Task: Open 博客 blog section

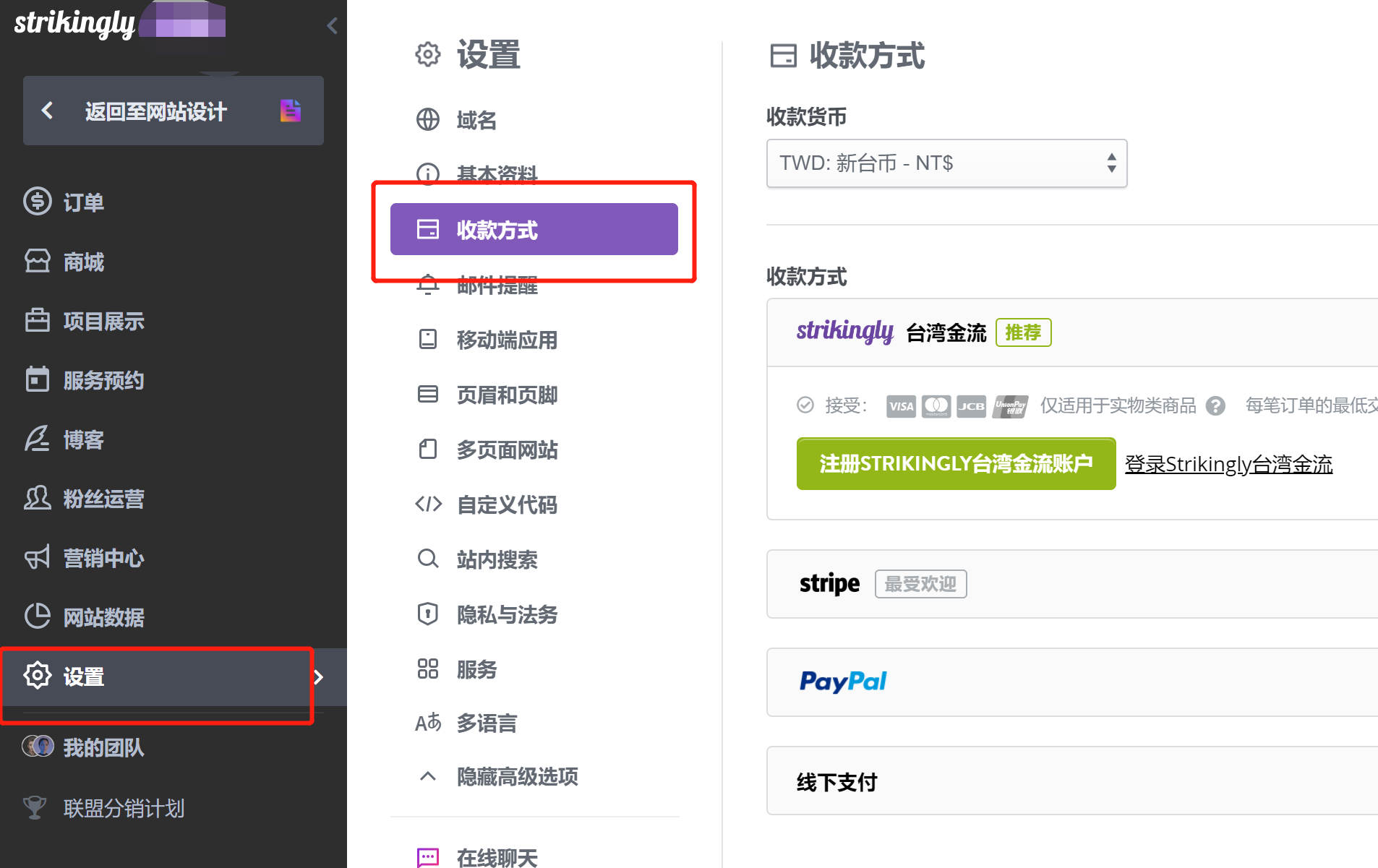Action: (x=84, y=439)
